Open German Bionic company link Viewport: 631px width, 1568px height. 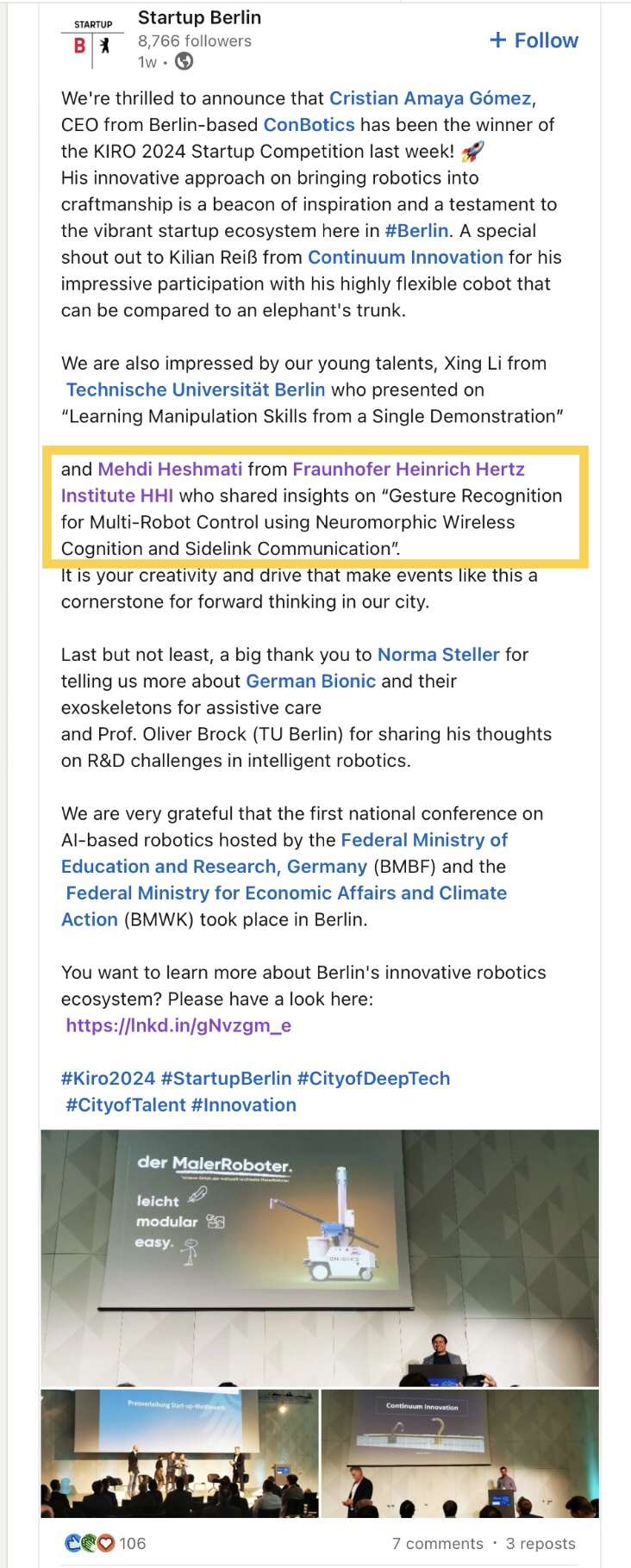pos(310,681)
